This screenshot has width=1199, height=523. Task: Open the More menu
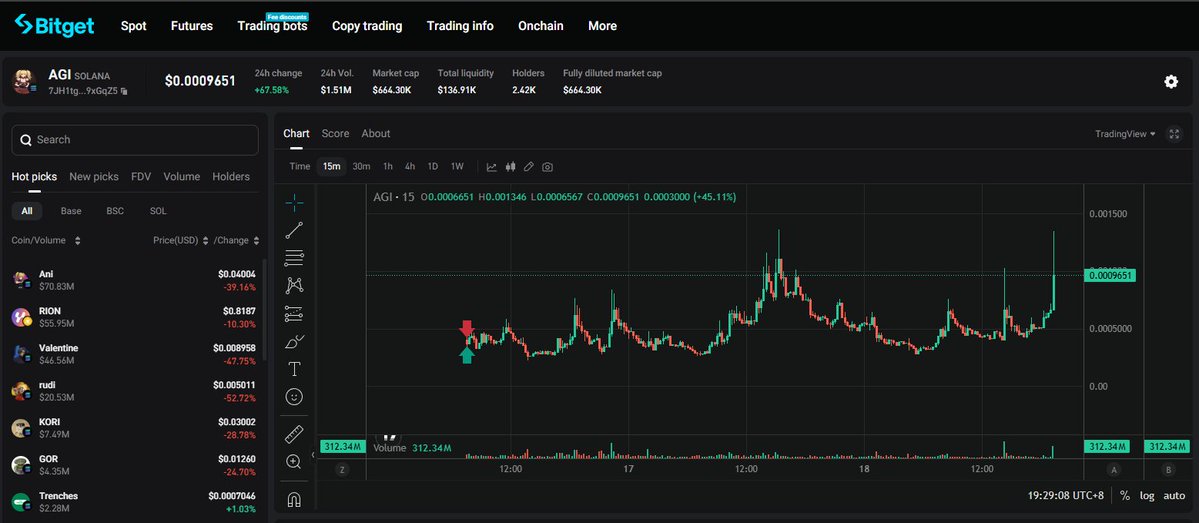pos(603,26)
